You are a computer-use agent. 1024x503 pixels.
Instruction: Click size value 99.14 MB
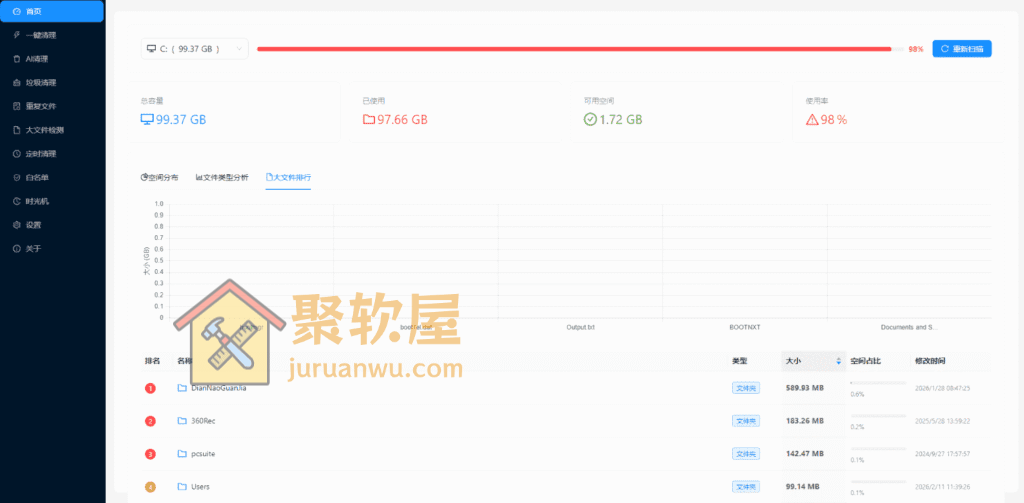[x=802, y=487]
